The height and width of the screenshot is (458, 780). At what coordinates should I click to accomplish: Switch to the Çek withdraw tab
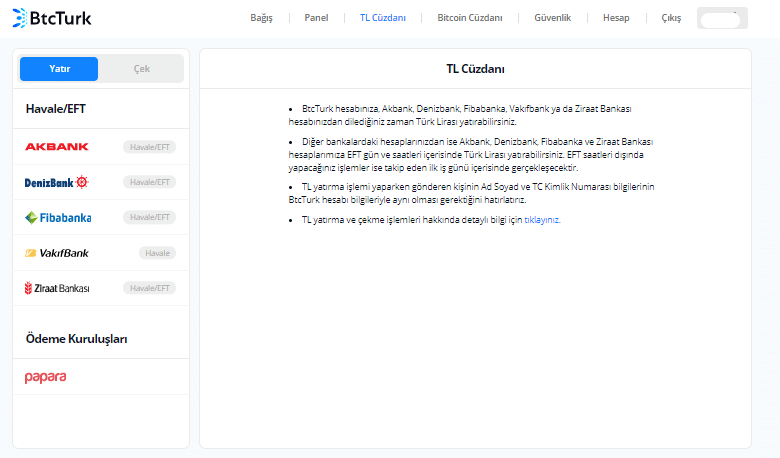pyautogui.click(x=141, y=69)
